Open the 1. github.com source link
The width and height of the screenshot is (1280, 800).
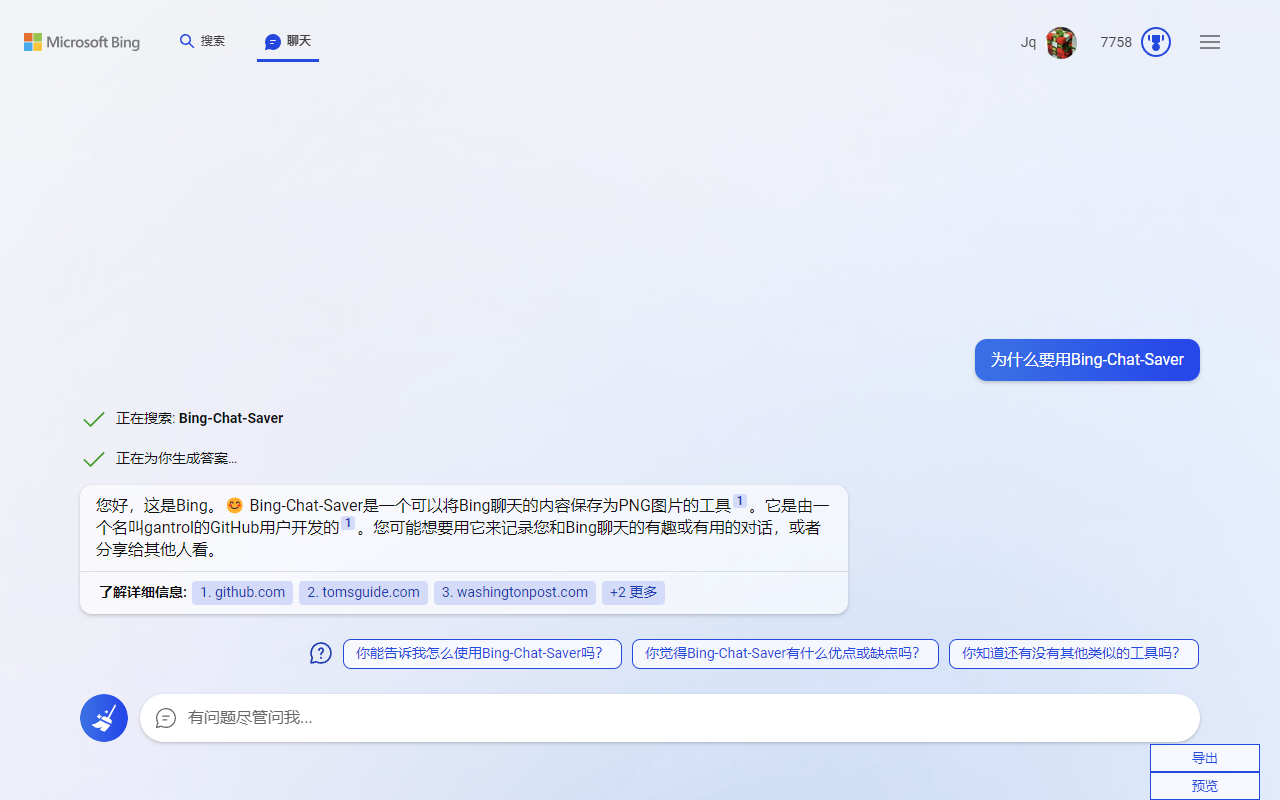[242, 592]
